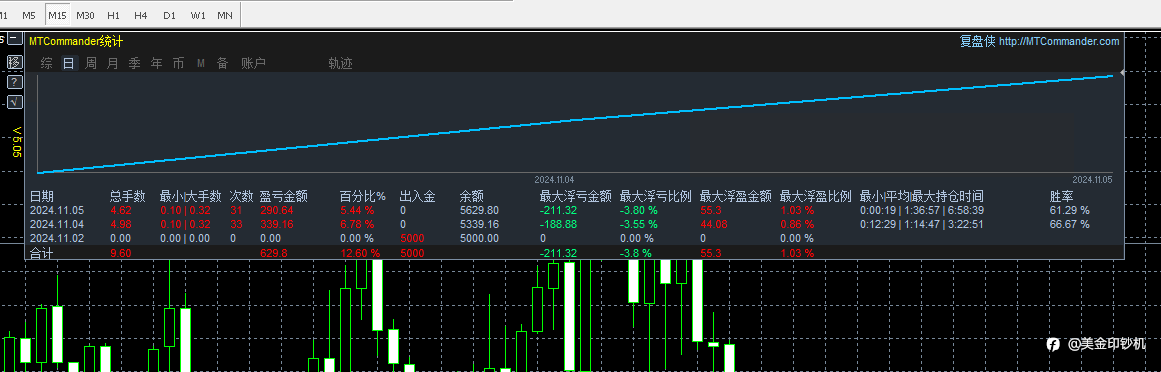Click balance value 5000.00

coord(479,239)
